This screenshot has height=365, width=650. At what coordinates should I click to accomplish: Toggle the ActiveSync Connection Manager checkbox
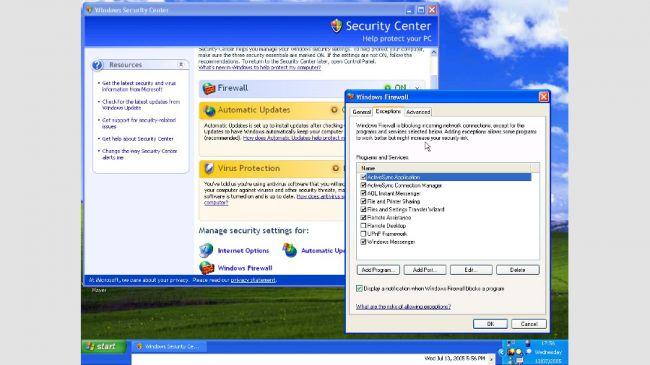pyautogui.click(x=363, y=185)
